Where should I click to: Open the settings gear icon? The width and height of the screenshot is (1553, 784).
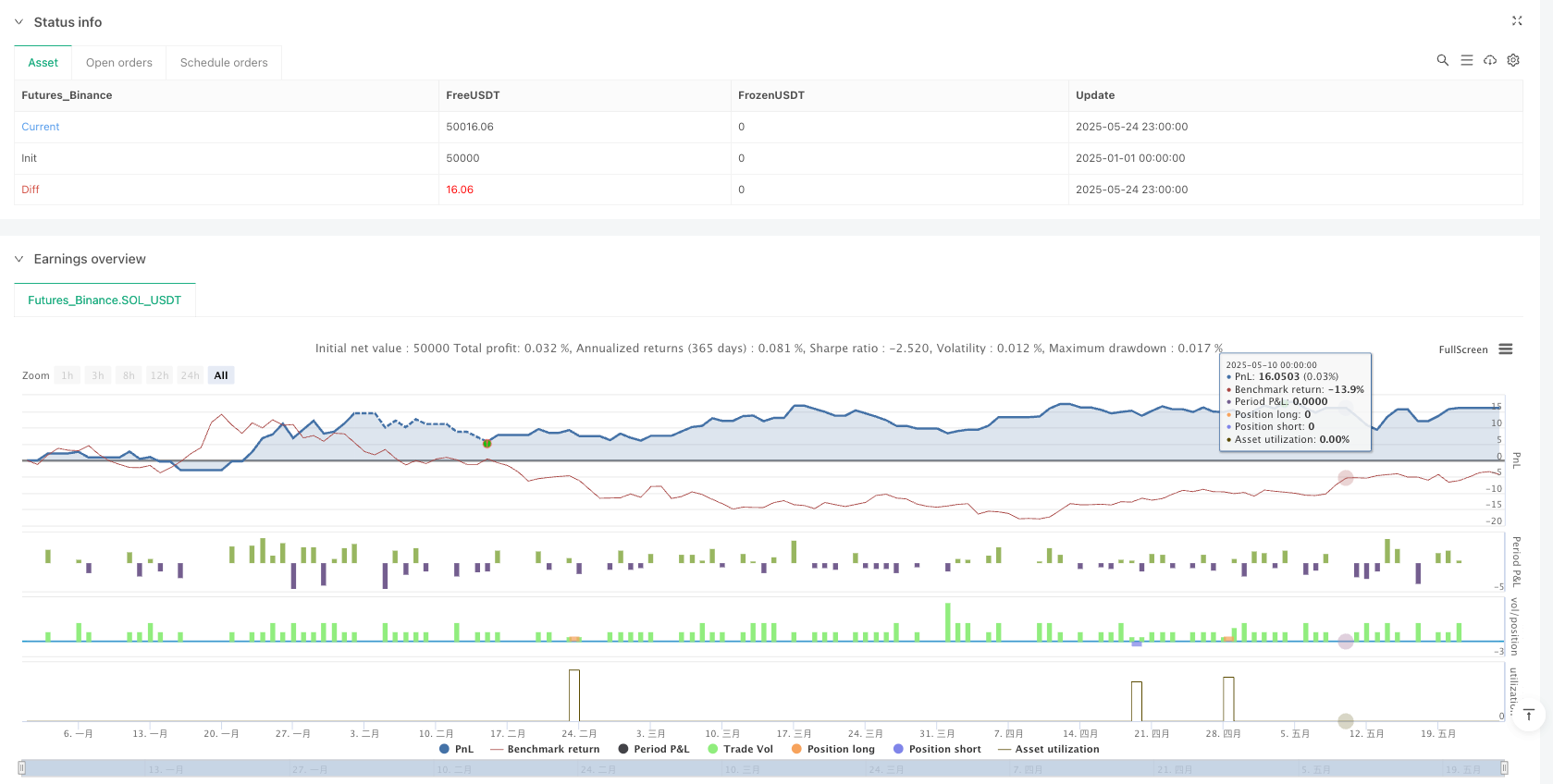pos(1513,60)
